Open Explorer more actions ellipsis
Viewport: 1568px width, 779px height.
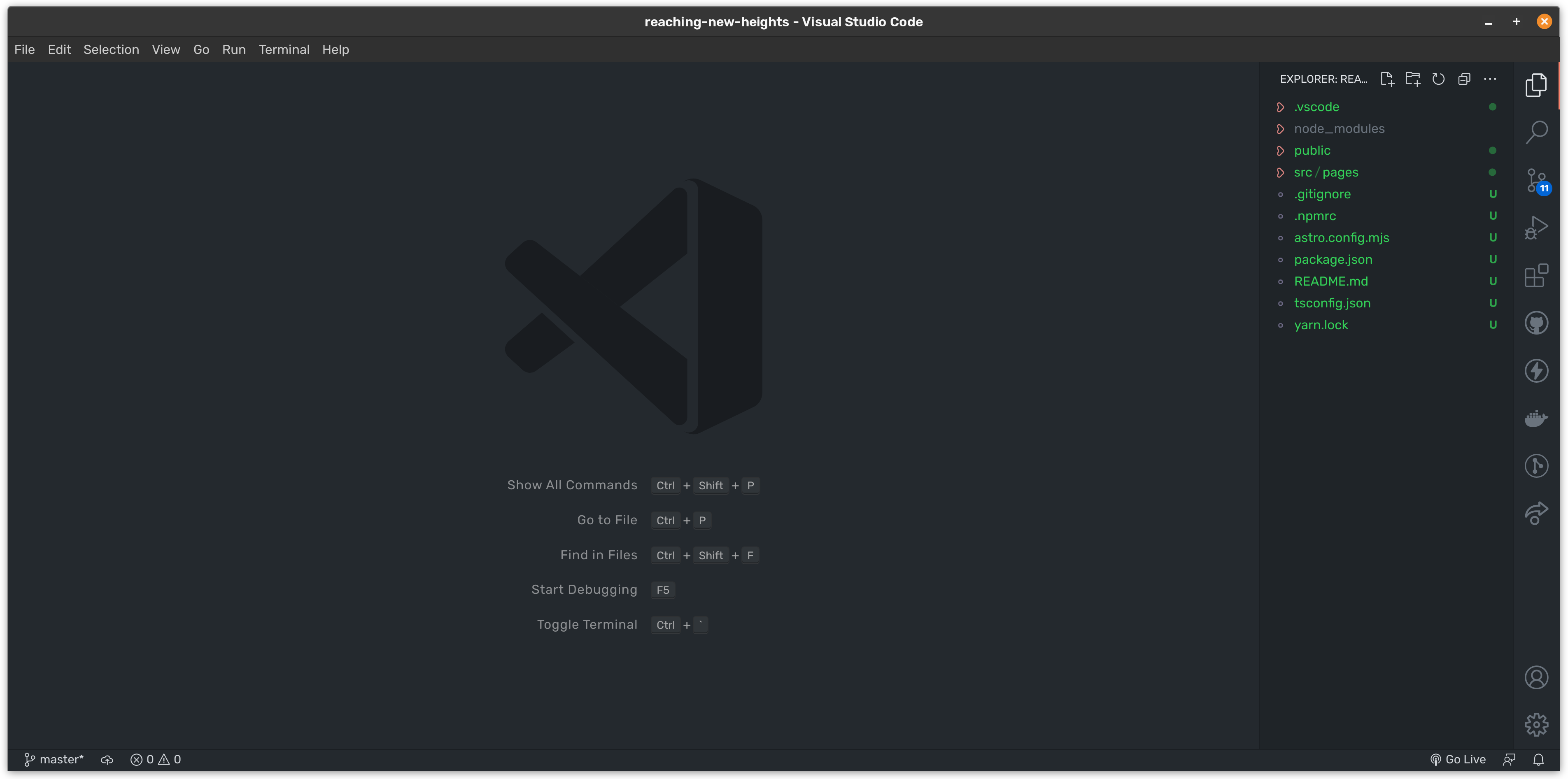tap(1489, 79)
